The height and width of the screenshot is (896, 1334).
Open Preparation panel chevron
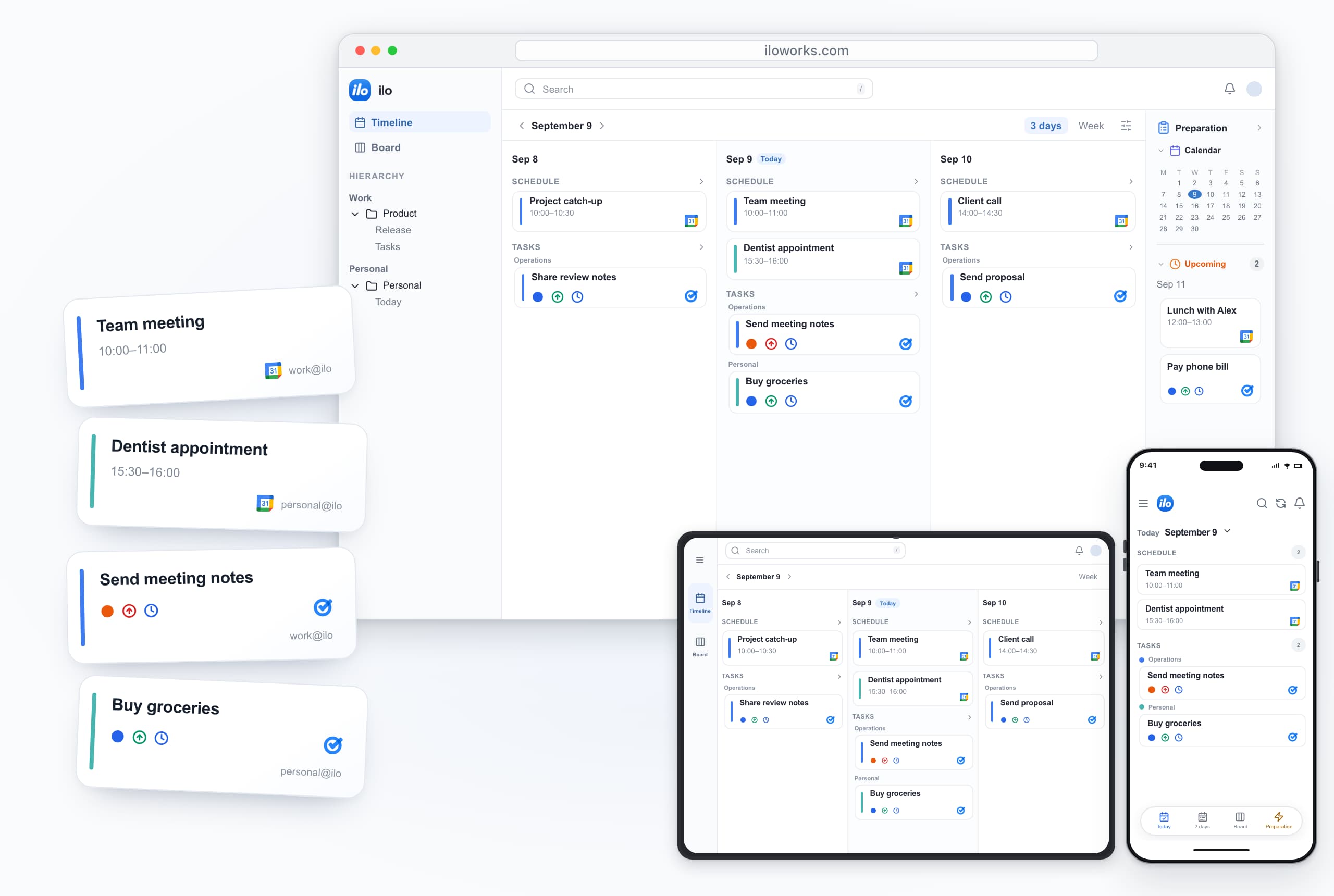click(x=1259, y=128)
